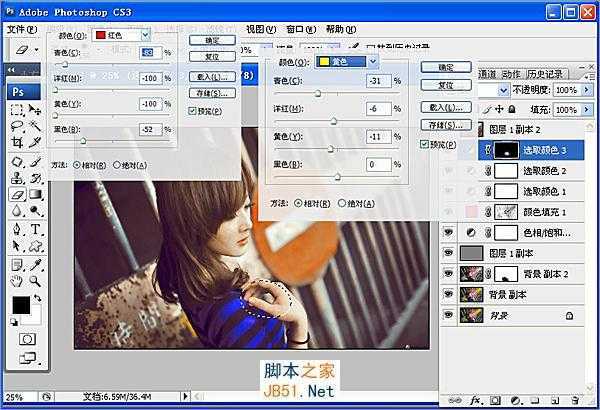Delete layer with trash icon
600x410 pixels.
575,400
